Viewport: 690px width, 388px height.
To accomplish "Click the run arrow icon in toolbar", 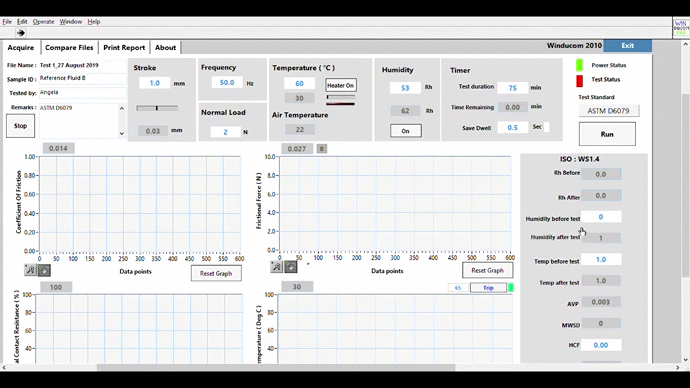I will (21, 33).
